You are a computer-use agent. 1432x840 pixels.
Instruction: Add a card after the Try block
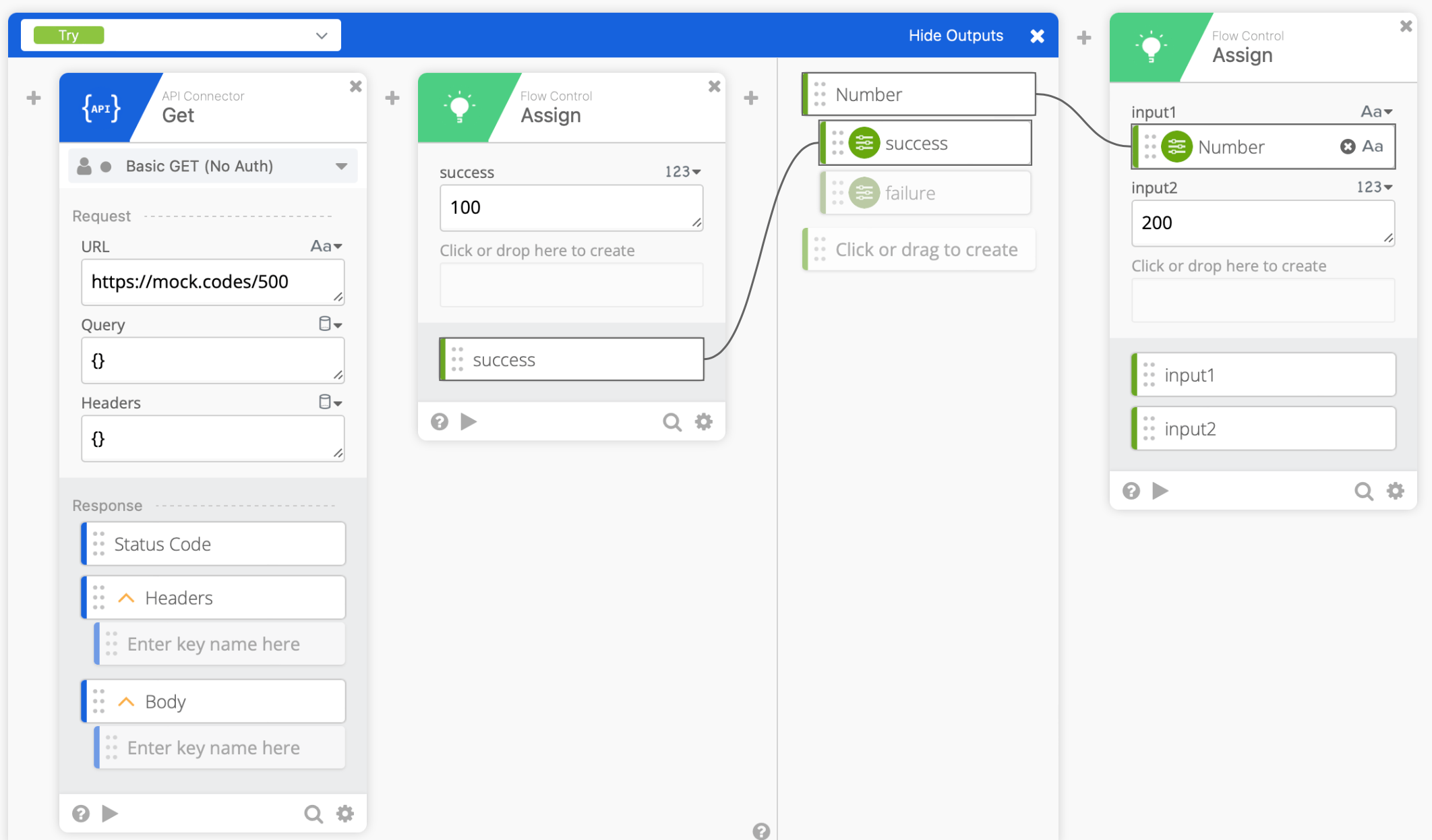coord(1084,38)
